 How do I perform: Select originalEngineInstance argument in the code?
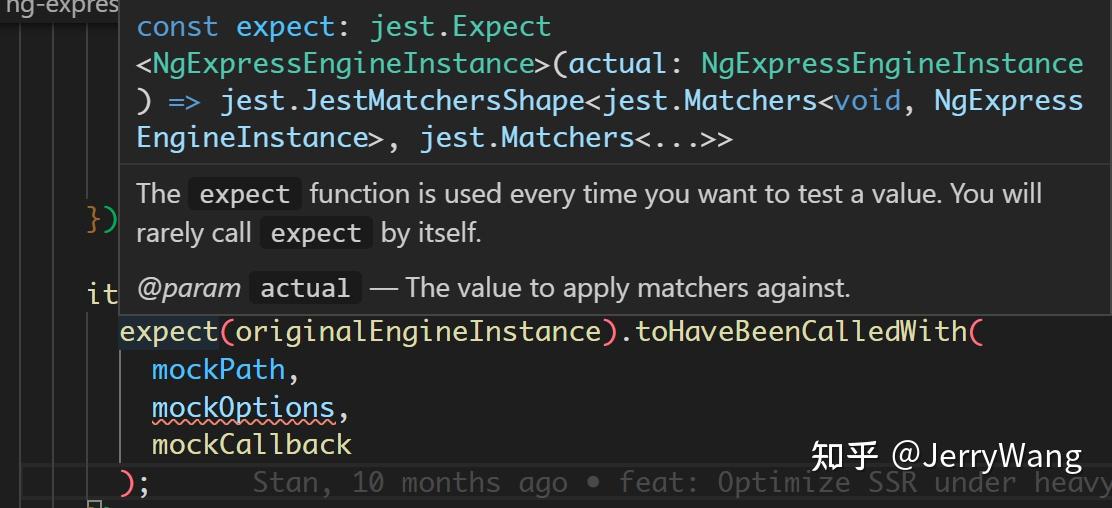click(x=418, y=331)
